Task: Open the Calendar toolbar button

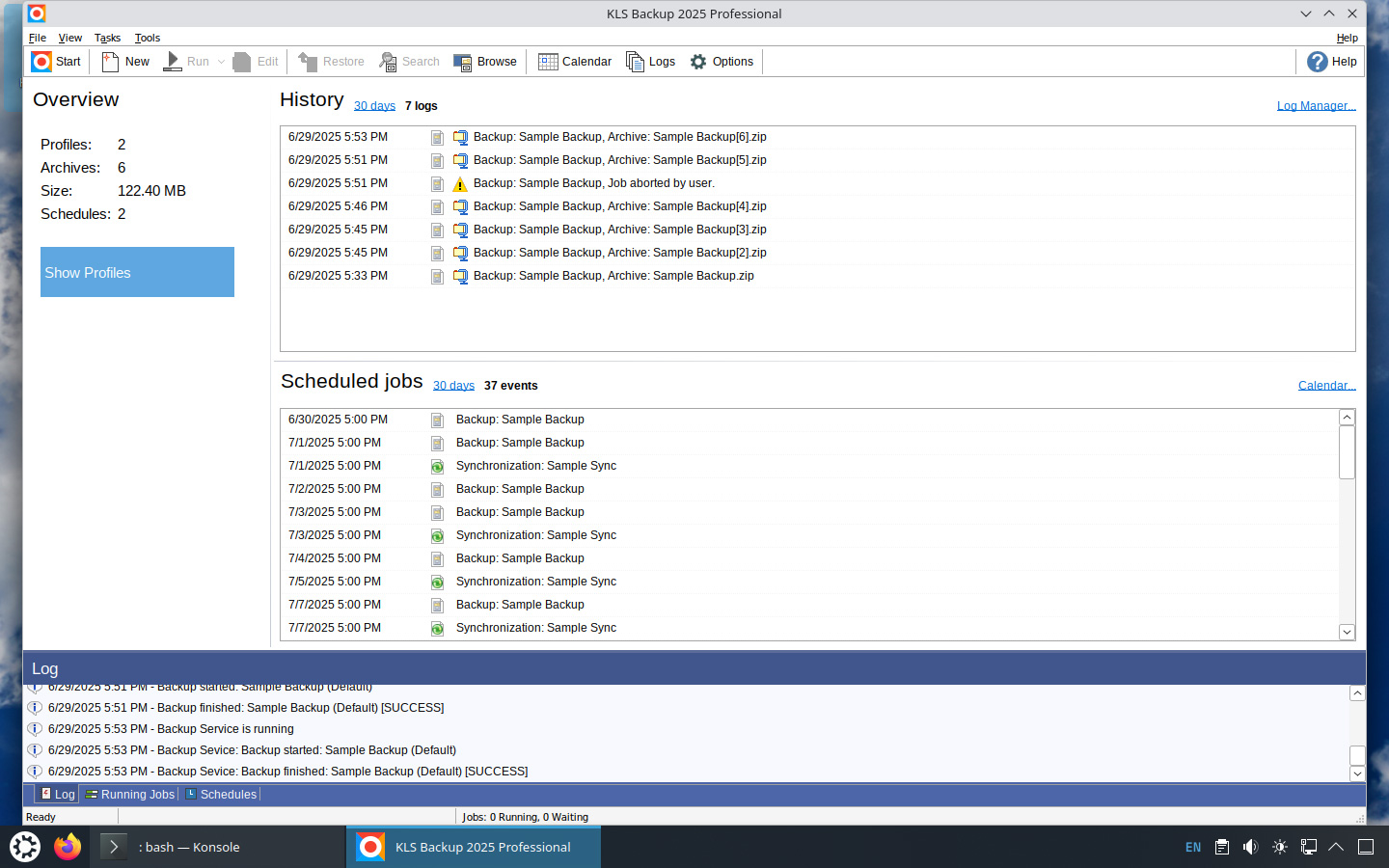Action: click(575, 62)
